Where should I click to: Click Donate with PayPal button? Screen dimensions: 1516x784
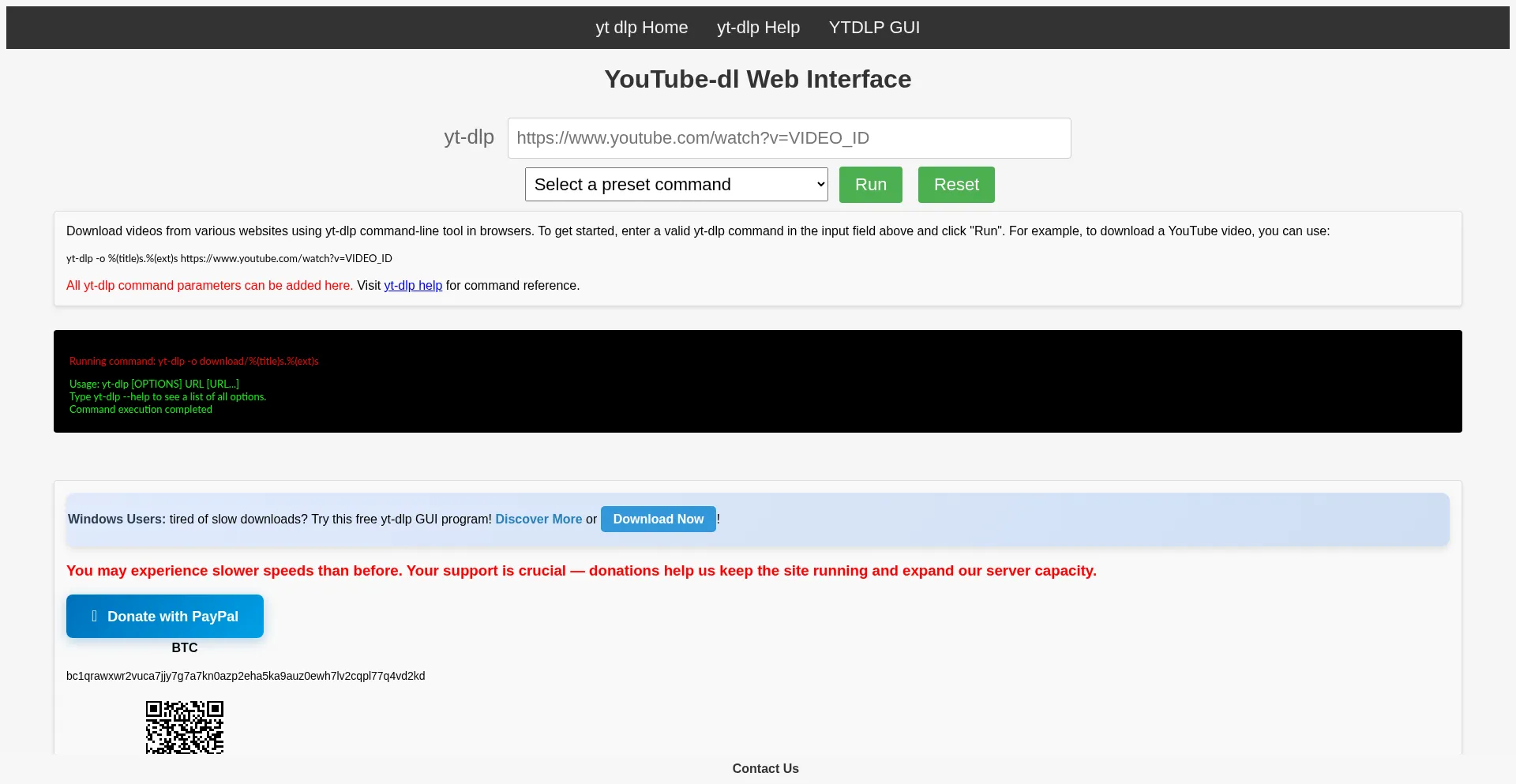(165, 617)
